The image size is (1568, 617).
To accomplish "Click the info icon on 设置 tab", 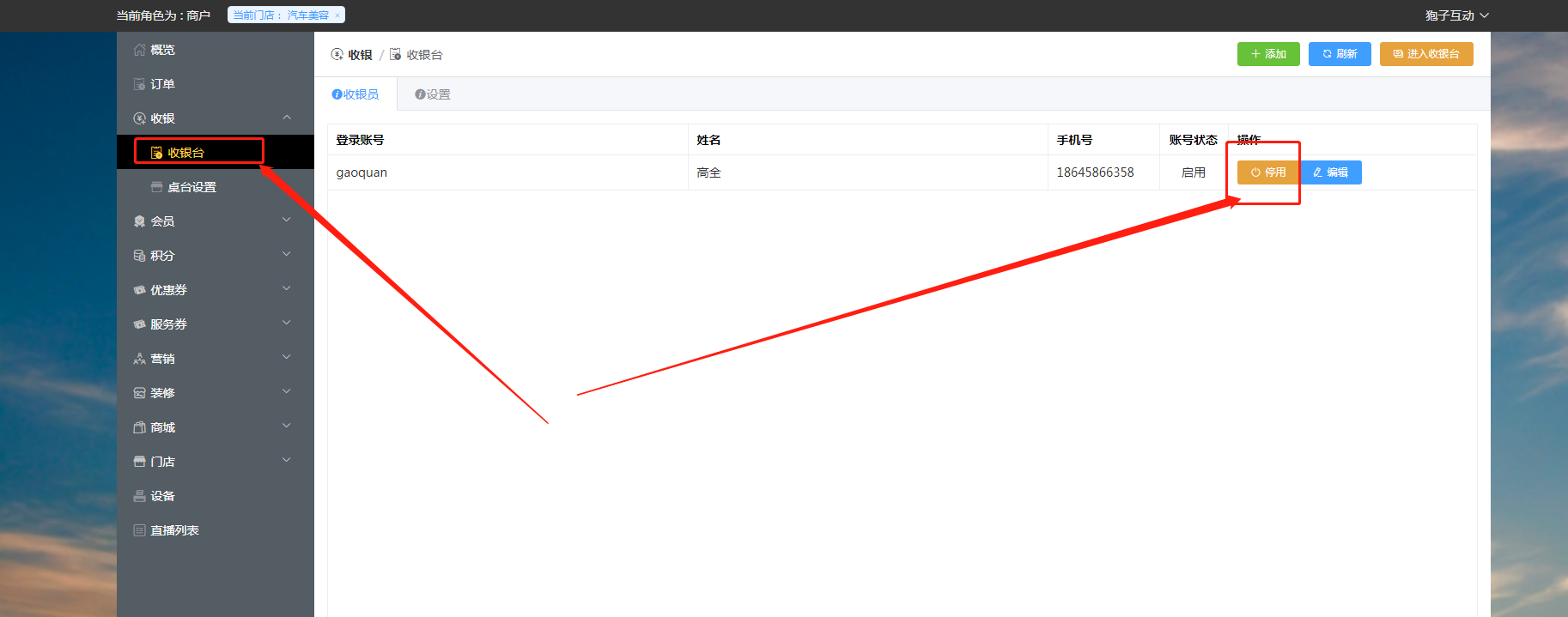I will coord(420,94).
